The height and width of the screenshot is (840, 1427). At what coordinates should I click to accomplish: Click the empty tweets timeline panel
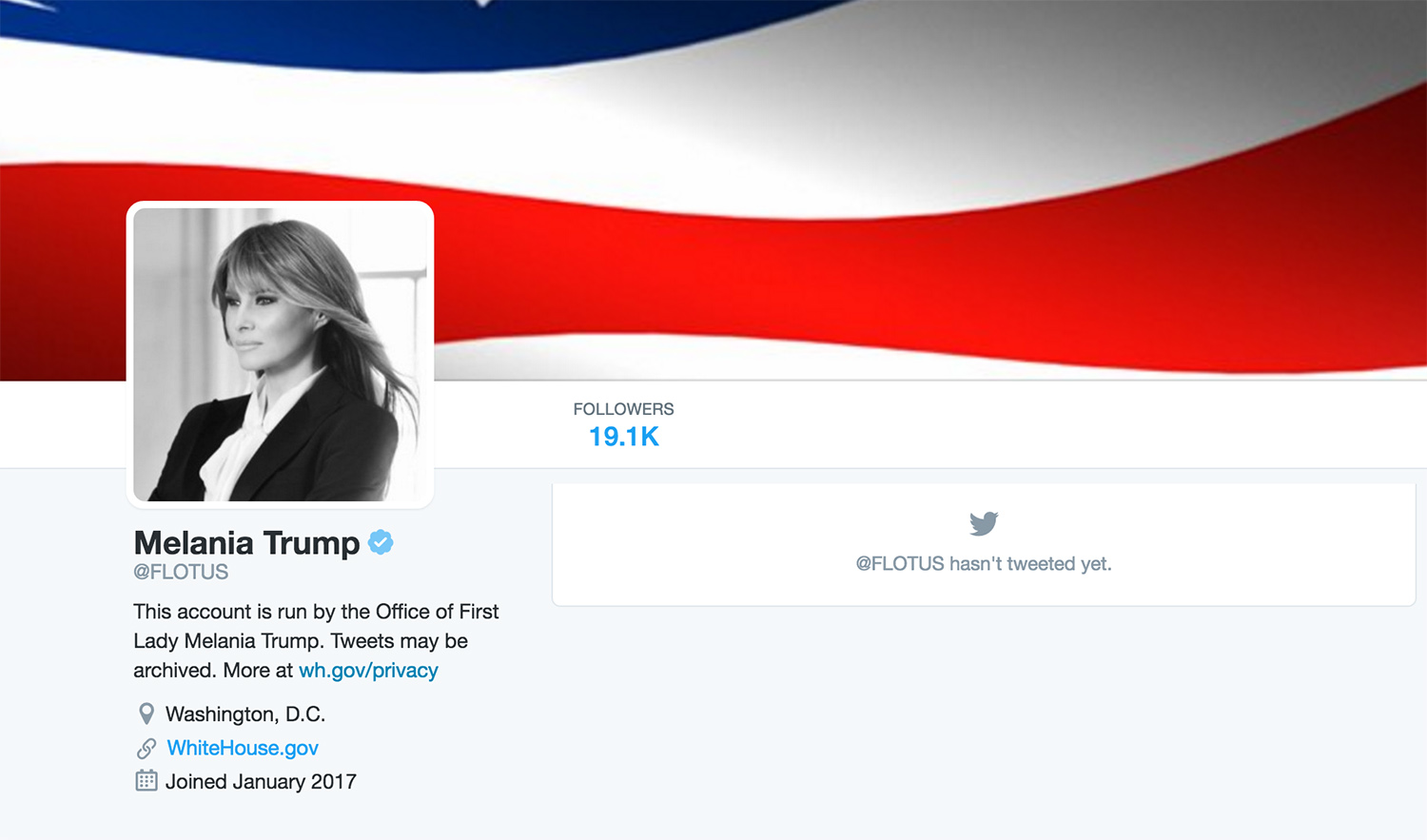click(x=984, y=544)
